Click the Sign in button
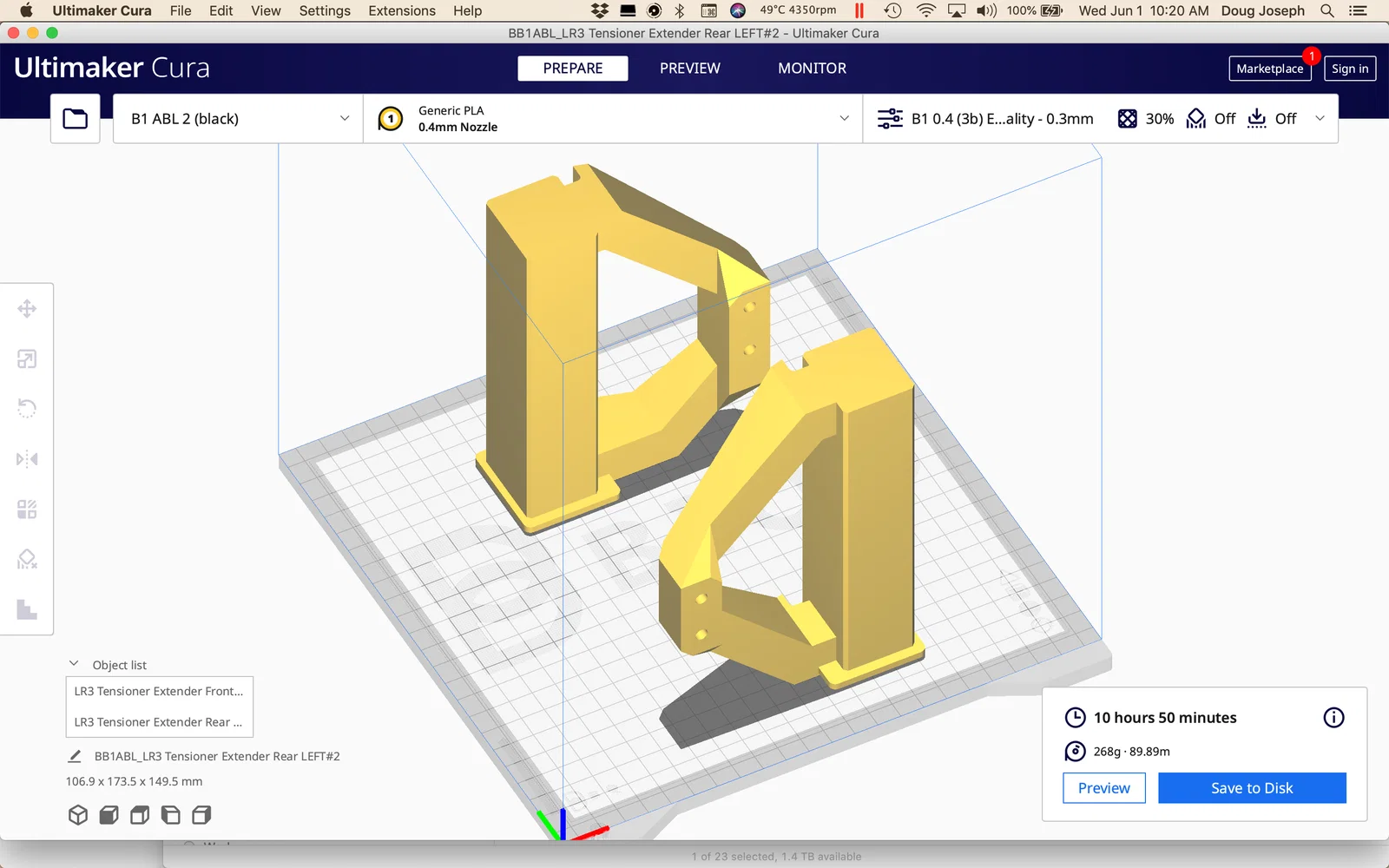Screen dimensions: 1389x868 pos(1350,69)
